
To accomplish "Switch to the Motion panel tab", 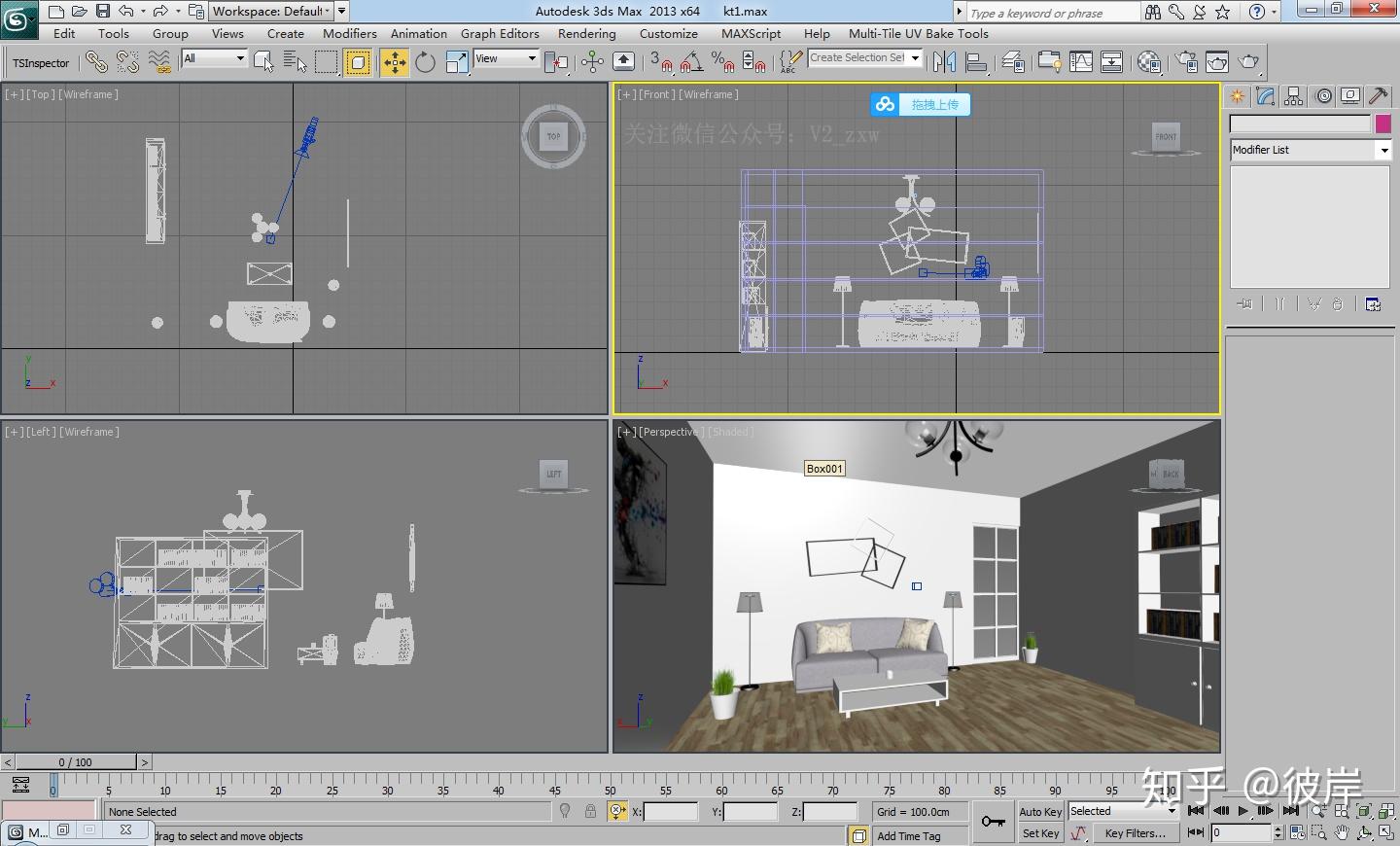I will (1323, 95).
